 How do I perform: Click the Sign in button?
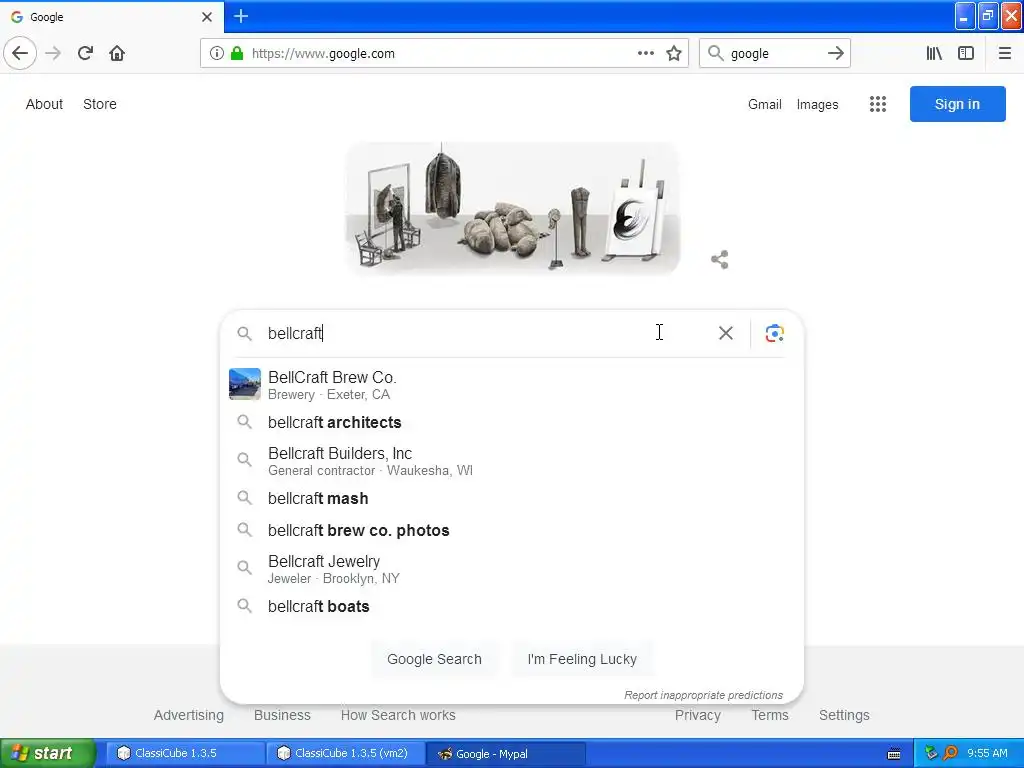click(957, 104)
